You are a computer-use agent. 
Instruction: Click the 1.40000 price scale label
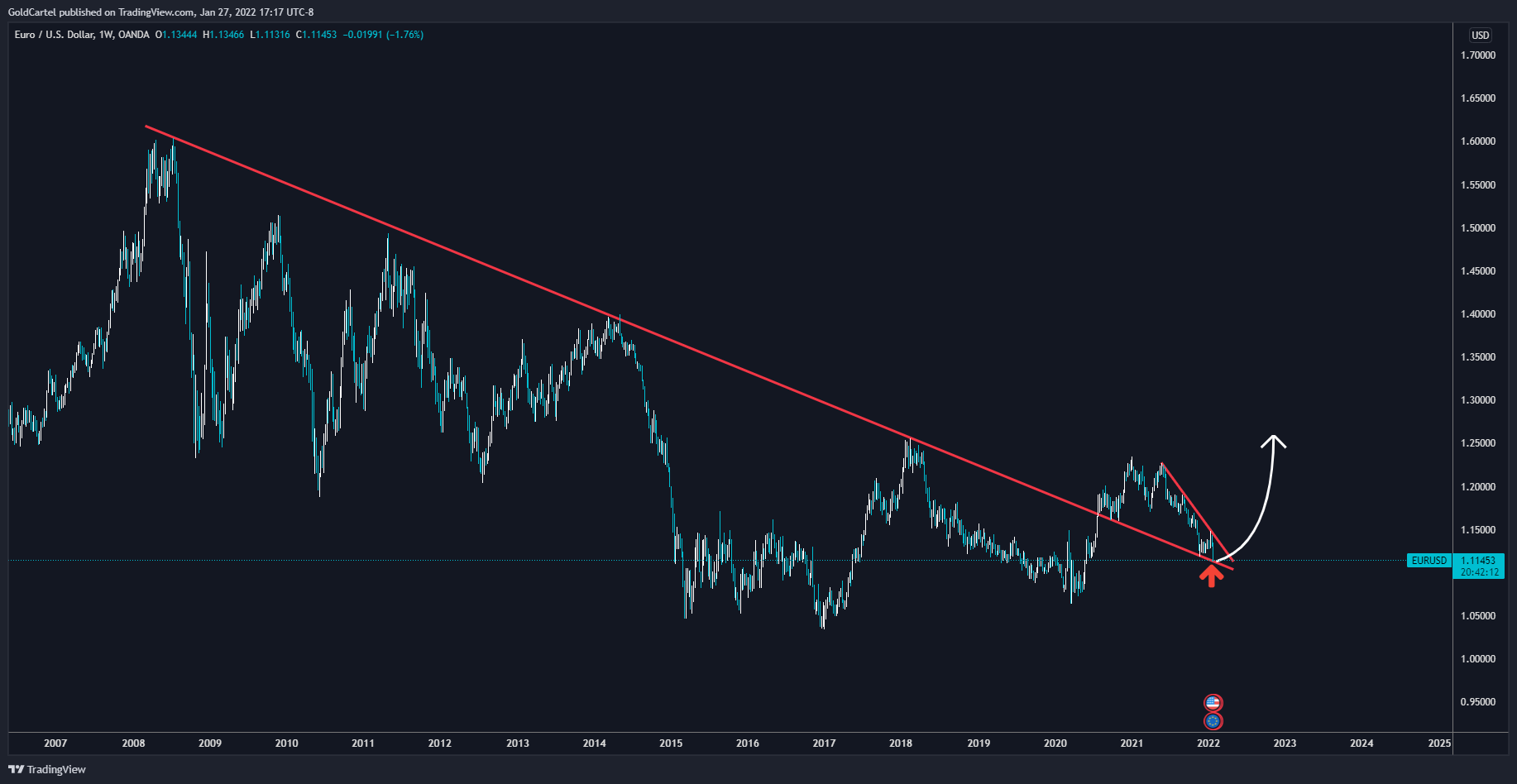pos(1478,314)
